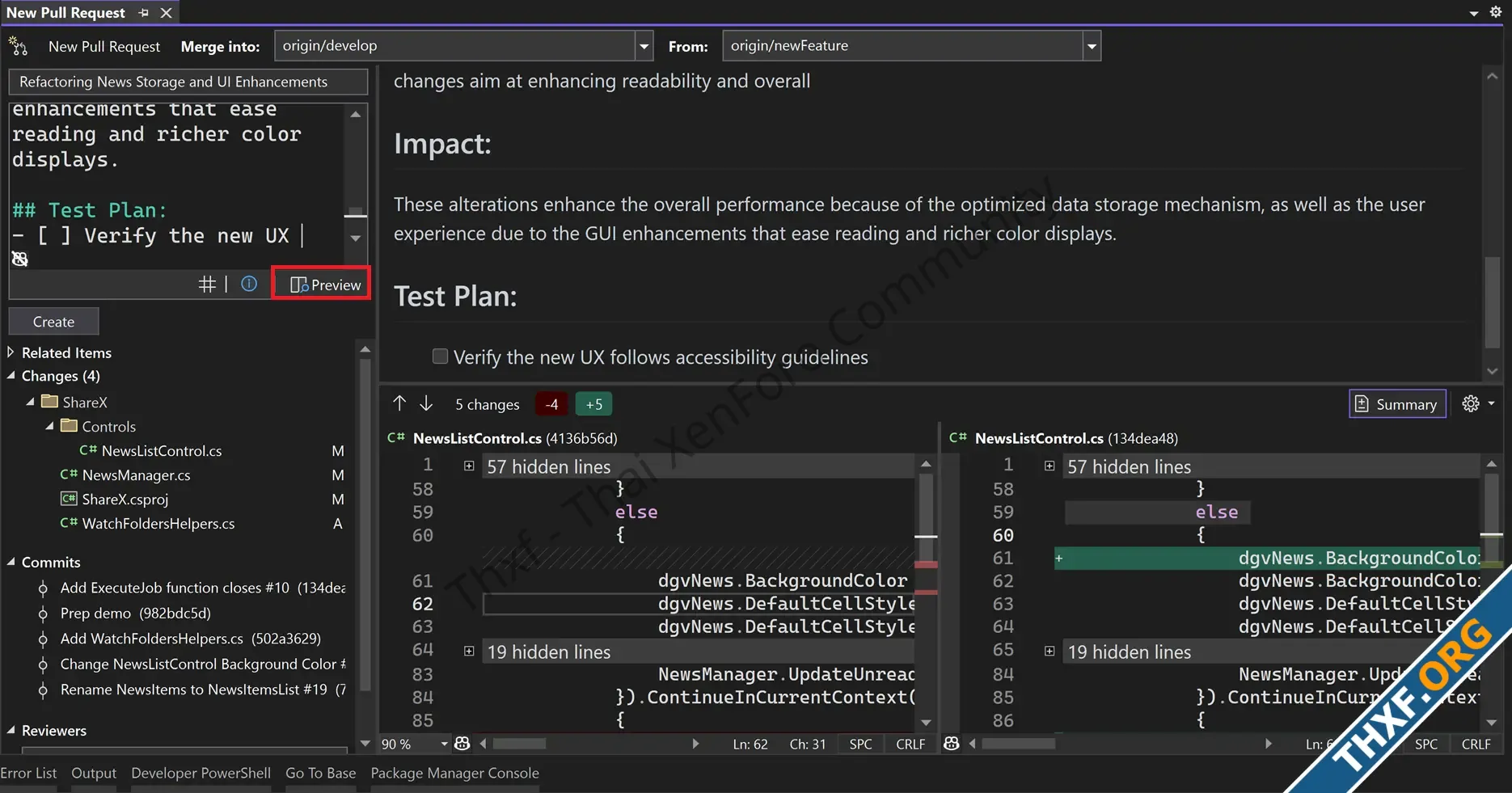Expand 19 hidden lines in left diff
This screenshot has height=793, width=1512.
[469, 651]
